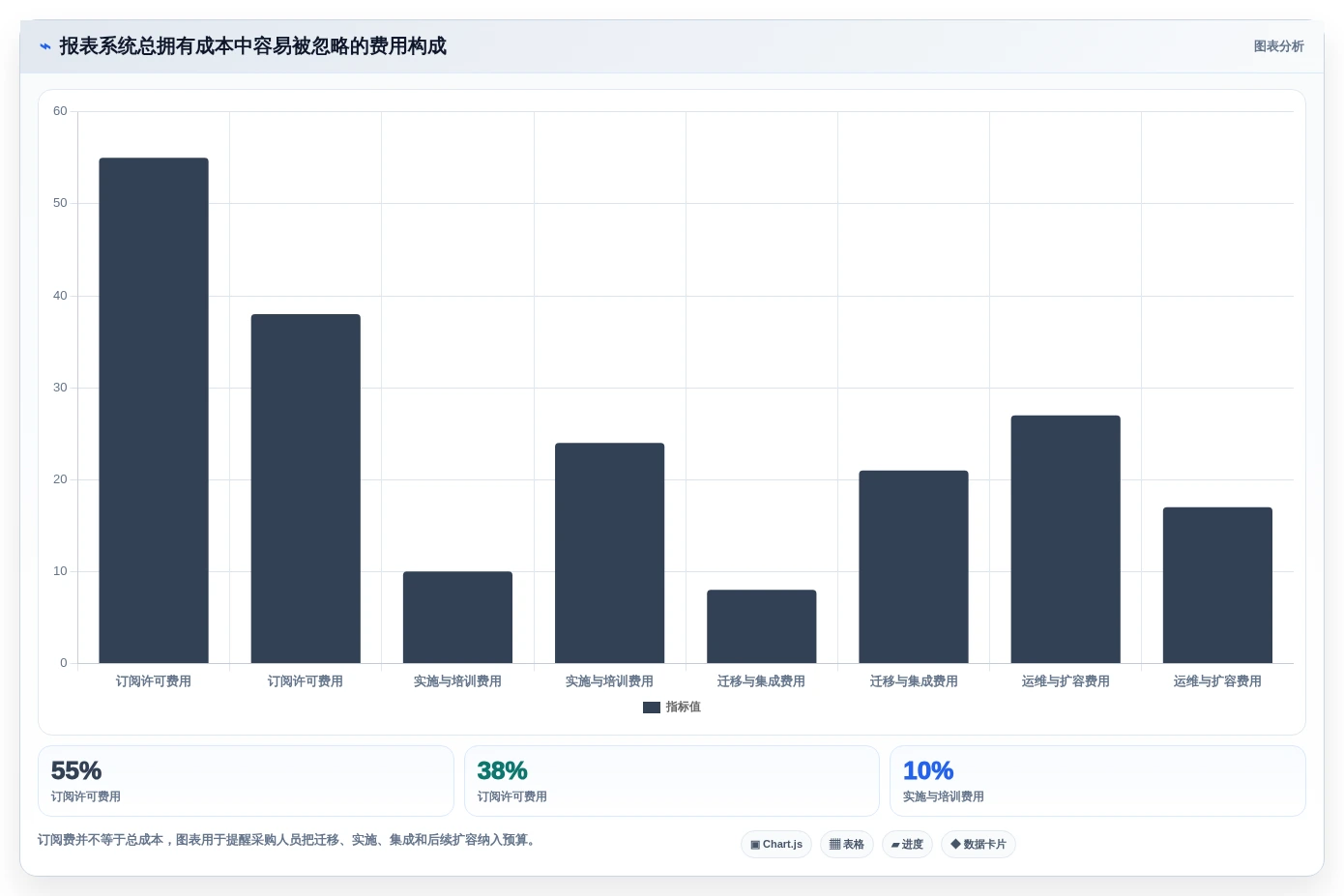1344x896 pixels.
Task: Click the 实施与培训费用 bar at value 24
Action: pyautogui.click(x=610, y=553)
